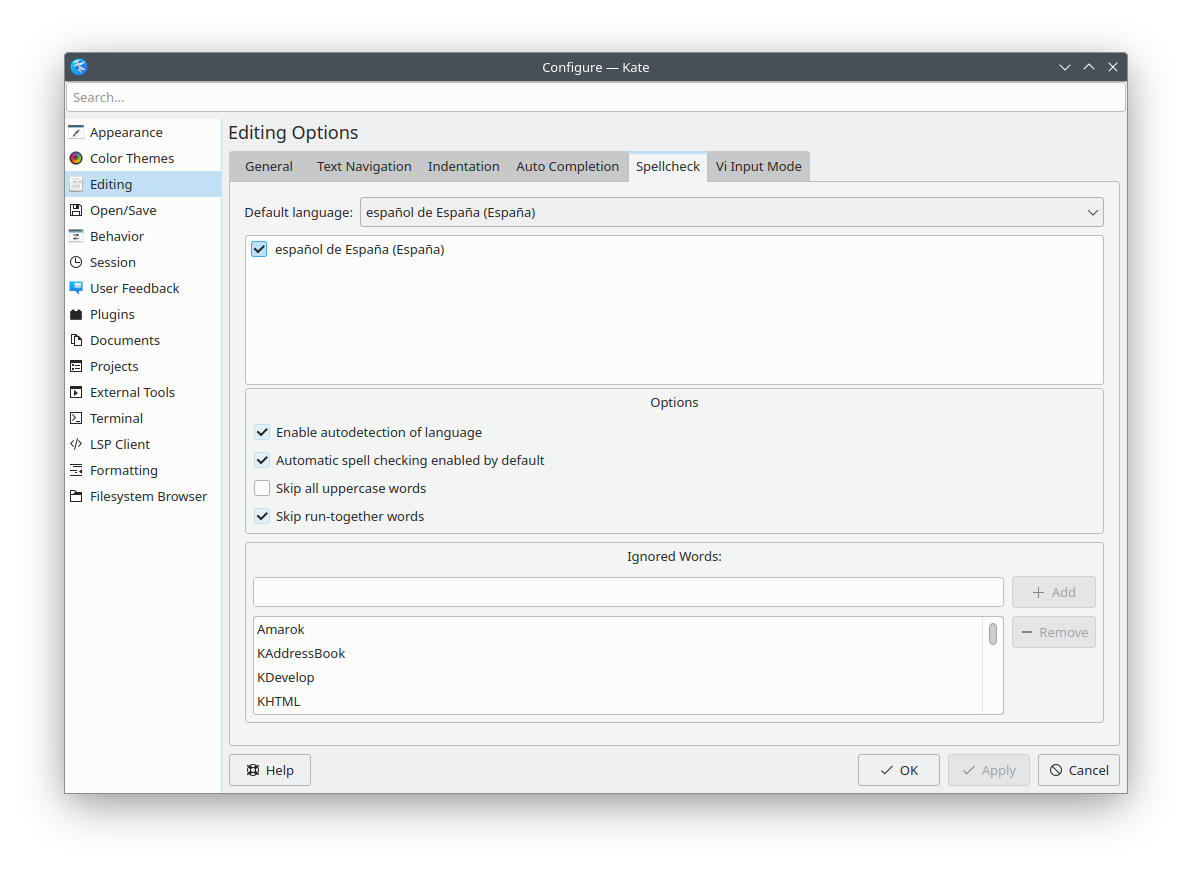1192x870 pixels.
Task: Switch to the Indentation tab
Action: tap(463, 166)
